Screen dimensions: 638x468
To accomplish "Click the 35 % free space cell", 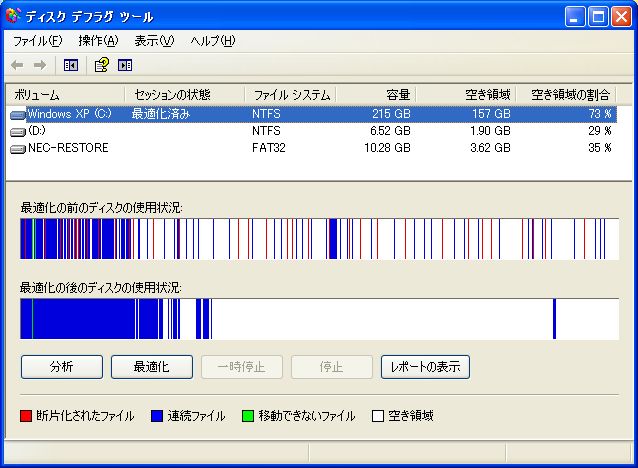I will (600, 148).
